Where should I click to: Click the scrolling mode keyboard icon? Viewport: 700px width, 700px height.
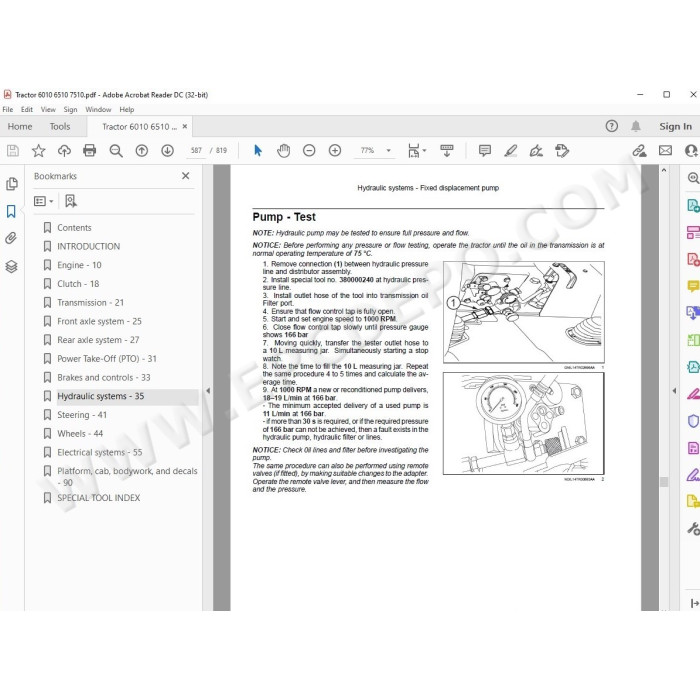(x=446, y=151)
